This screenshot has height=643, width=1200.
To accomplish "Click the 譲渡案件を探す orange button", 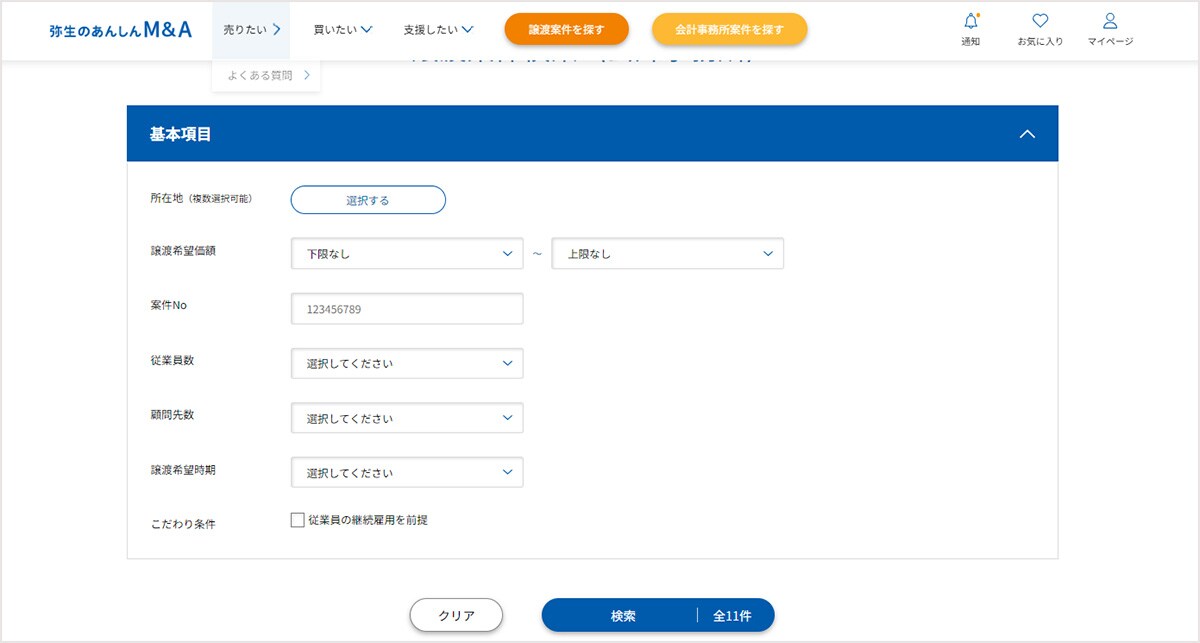I will [567, 30].
